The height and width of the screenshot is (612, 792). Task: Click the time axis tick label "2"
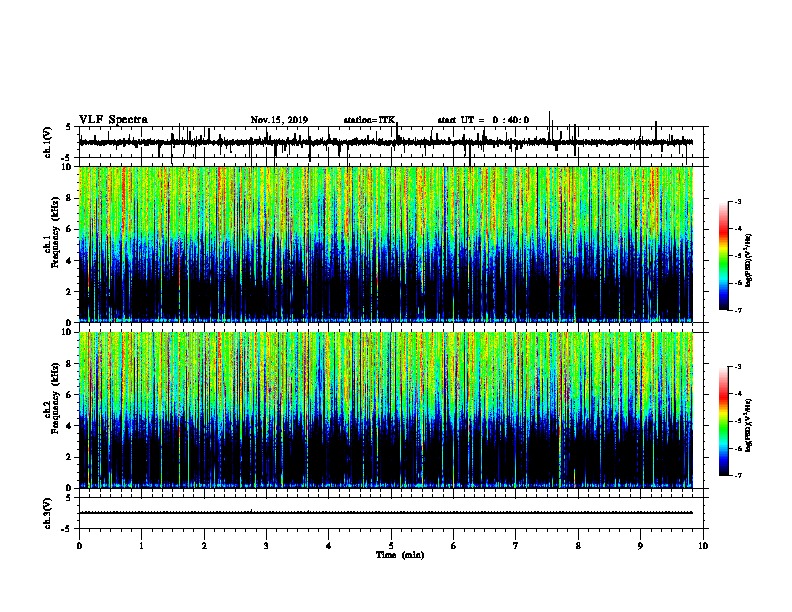[204, 545]
